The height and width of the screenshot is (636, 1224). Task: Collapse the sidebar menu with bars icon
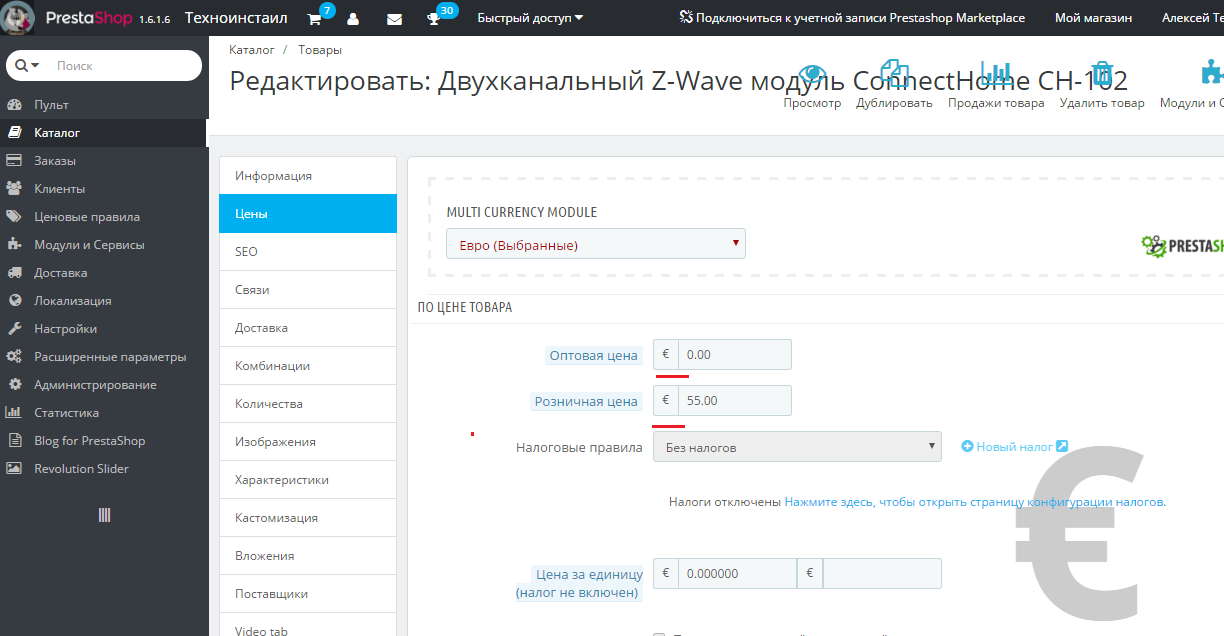(104, 515)
